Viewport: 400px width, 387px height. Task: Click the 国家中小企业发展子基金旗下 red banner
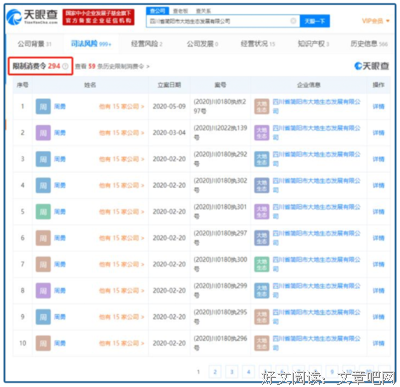pos(99,17)
